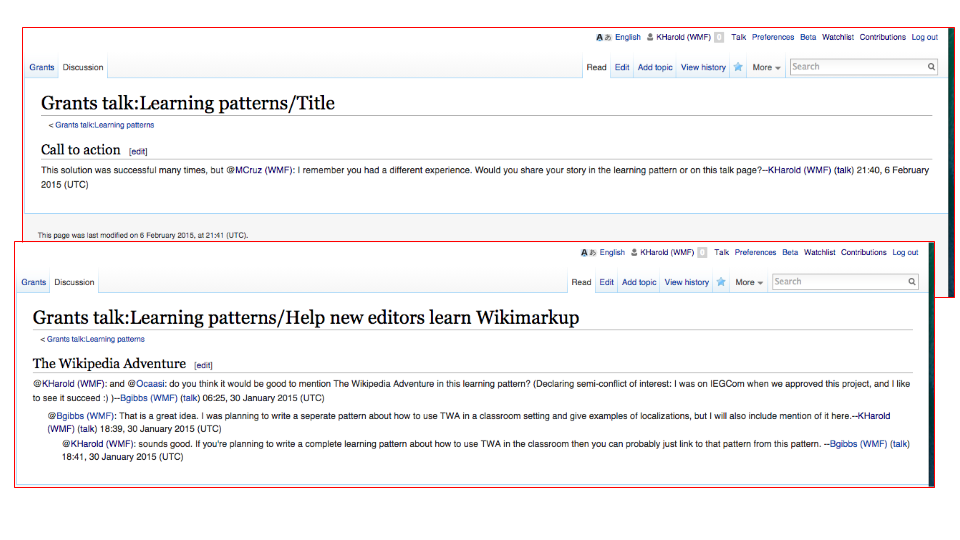
Task: Click edit next to The Wikipedia Adventure heading
Action: click(203, 365)
